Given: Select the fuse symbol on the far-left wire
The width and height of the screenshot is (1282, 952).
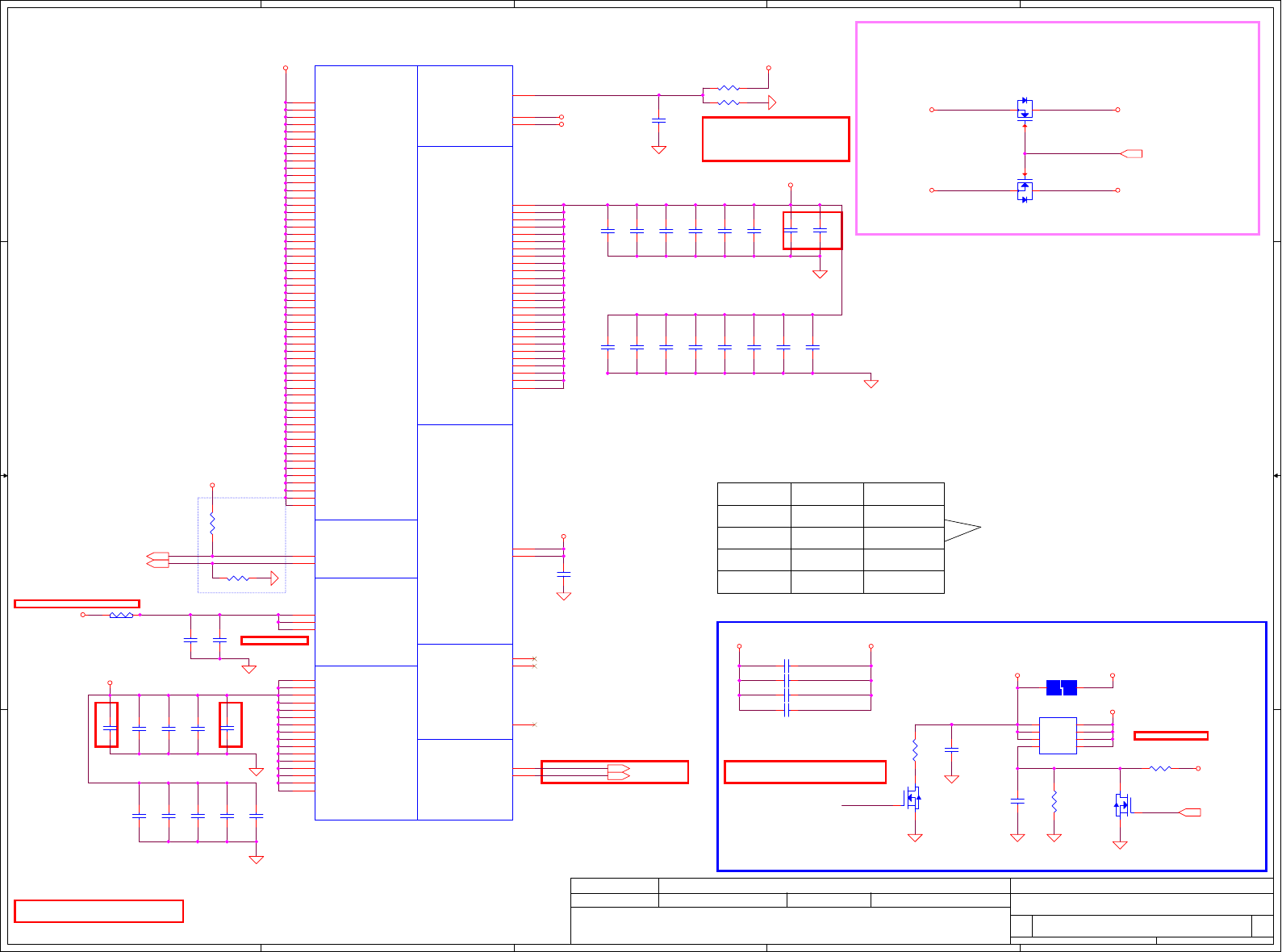Looking at the screenshot, I should 121,615.
